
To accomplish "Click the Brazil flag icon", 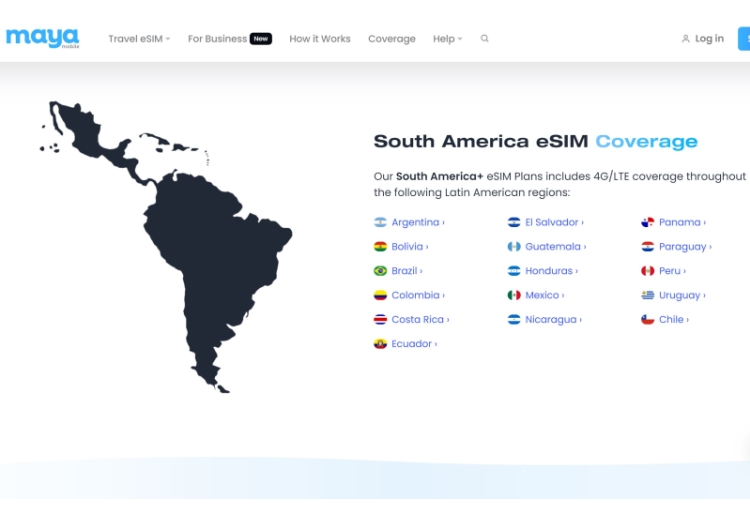I will pyautogui.click(x=380, y=271).
